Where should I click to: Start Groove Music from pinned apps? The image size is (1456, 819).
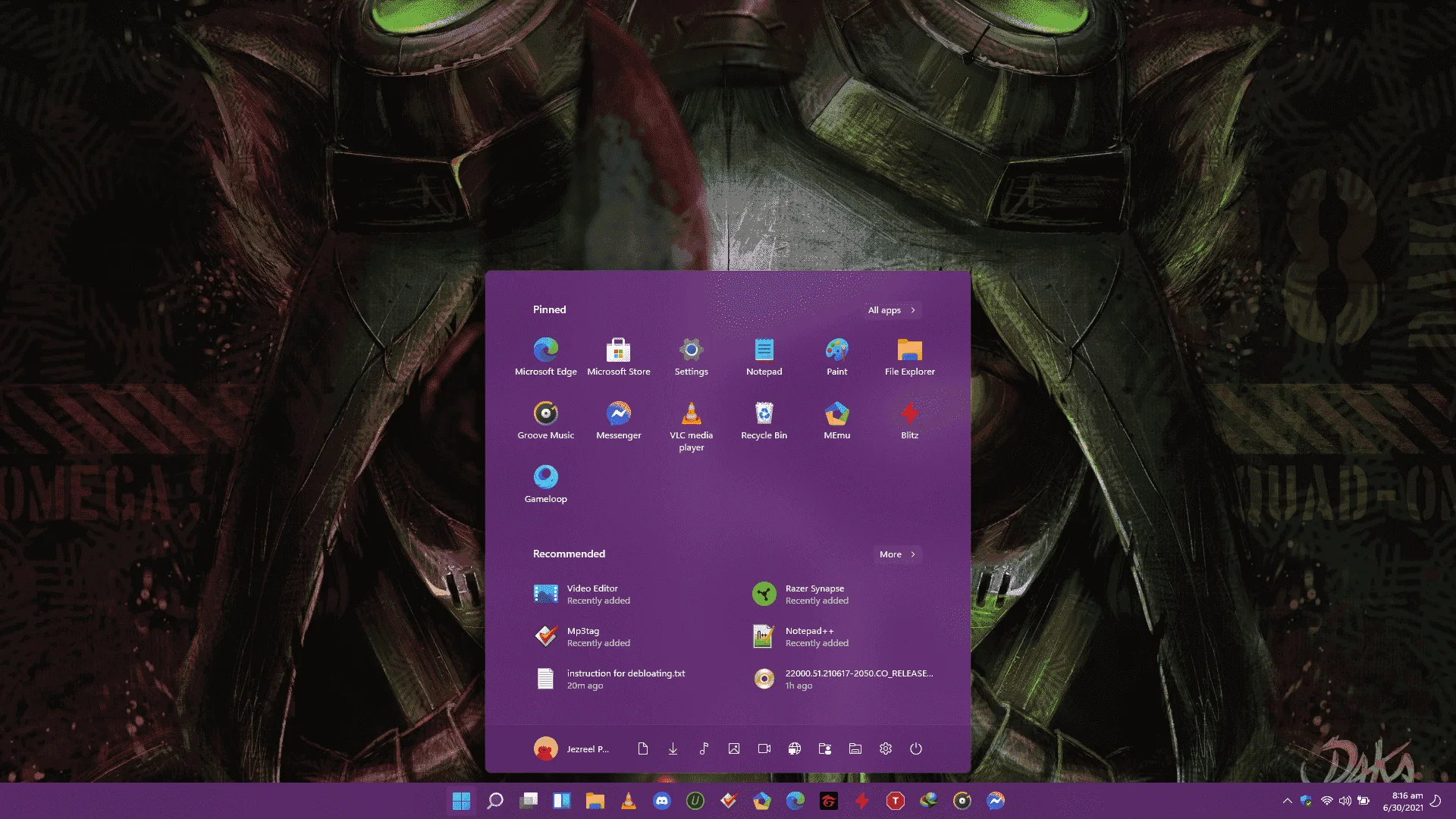coord(546,421)
